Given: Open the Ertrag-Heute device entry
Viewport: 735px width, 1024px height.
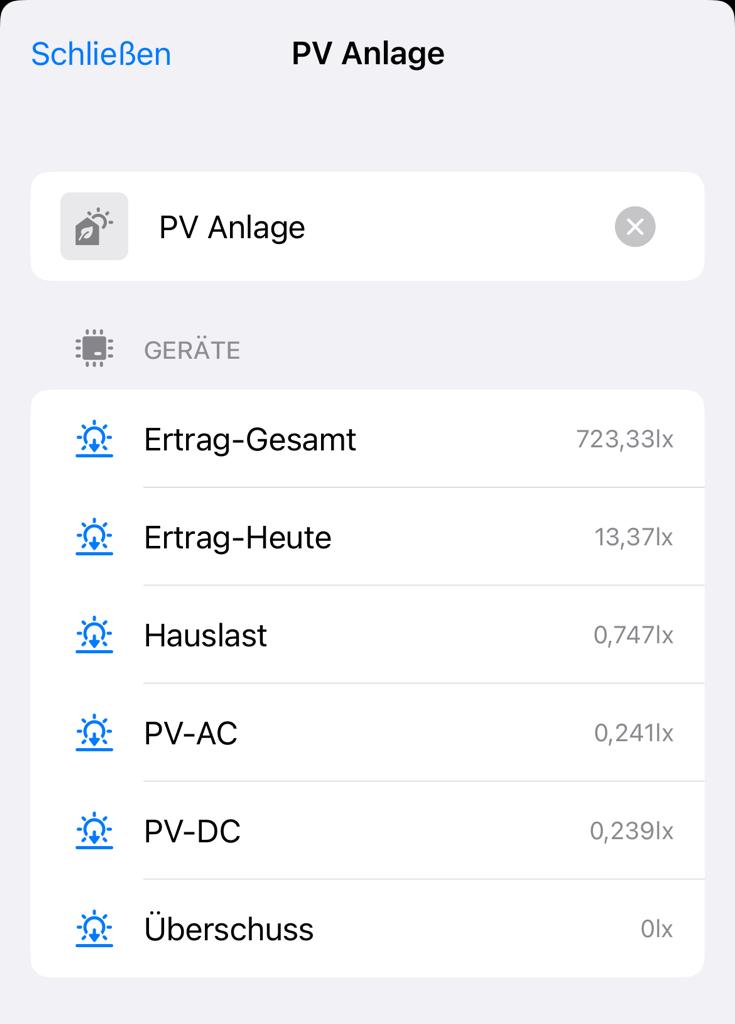Looking at the screenshot, I should coord(238,537).
